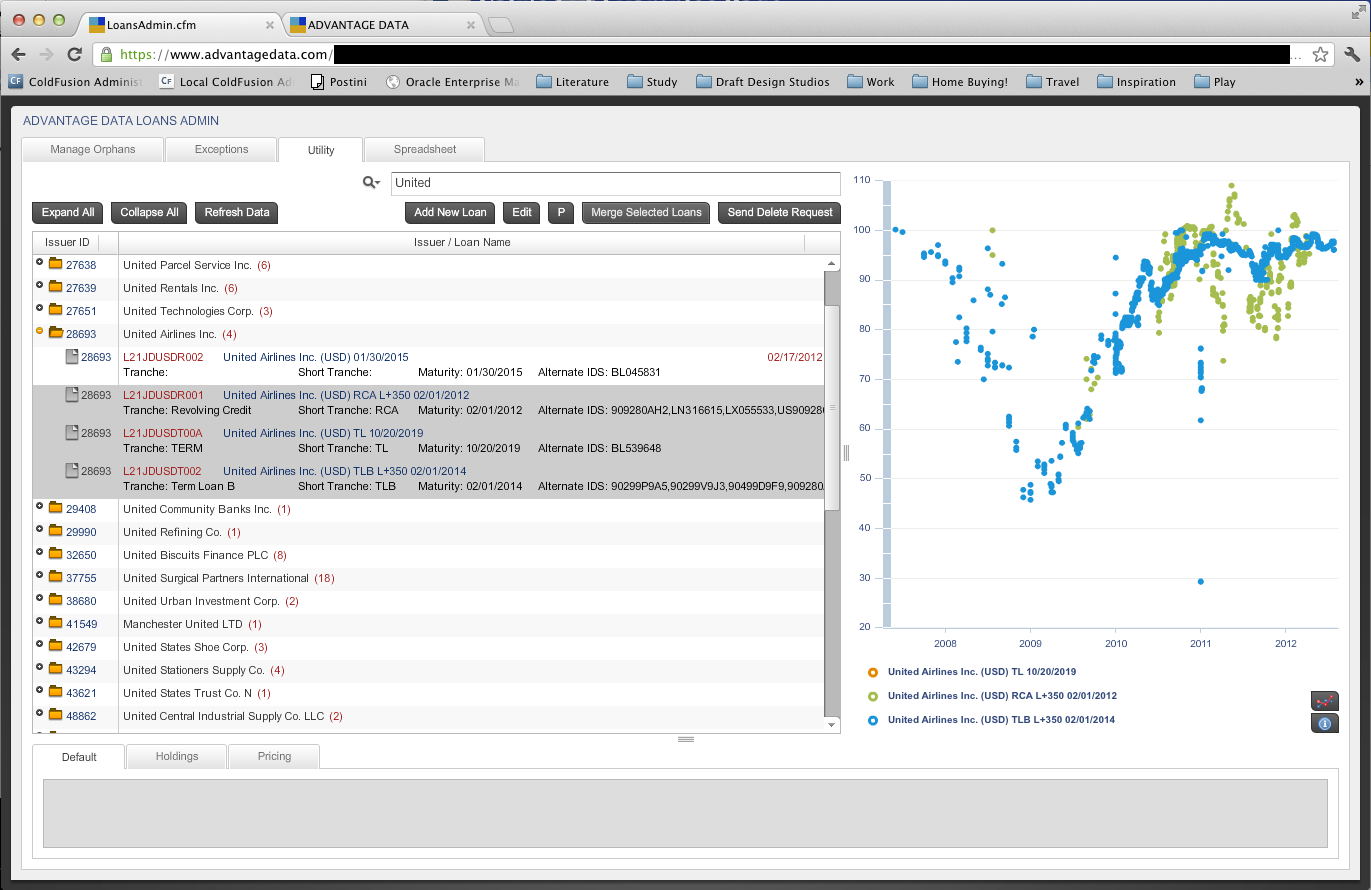
Task: Click the Add New Loan button
Action: pyautogui.click(x=450, y=213)
